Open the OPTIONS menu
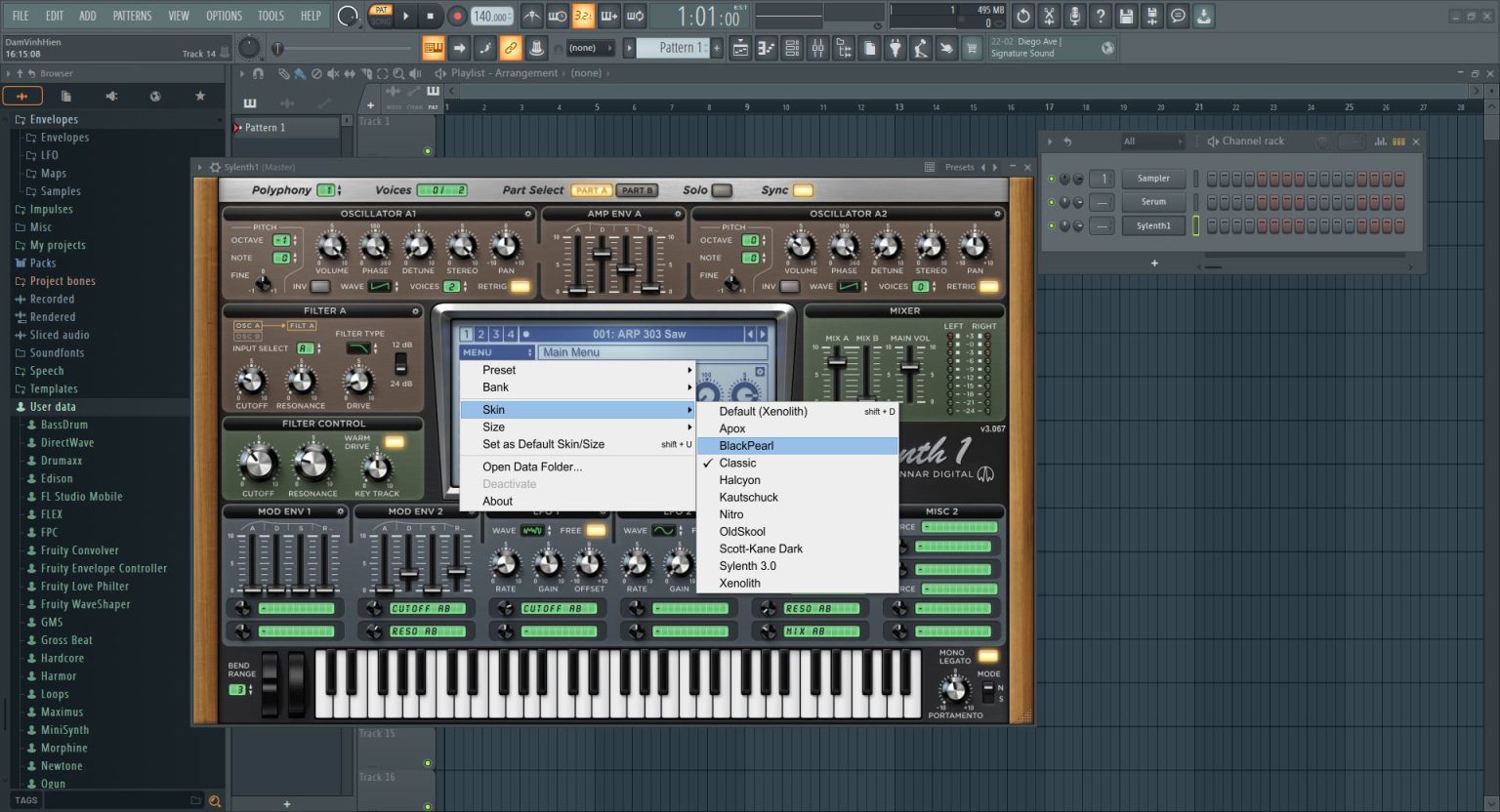This screenshot has width=1500, height=812. click(x=224, y=16)
